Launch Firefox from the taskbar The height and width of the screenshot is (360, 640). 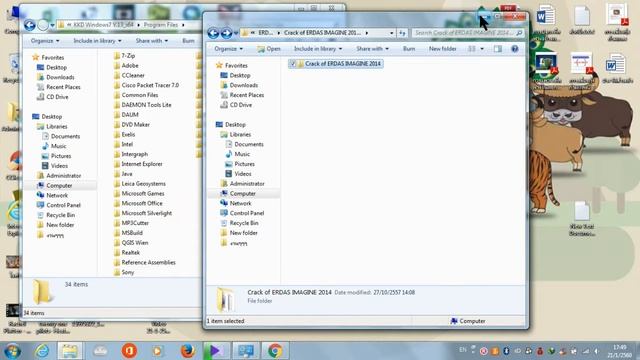(187, 351)
